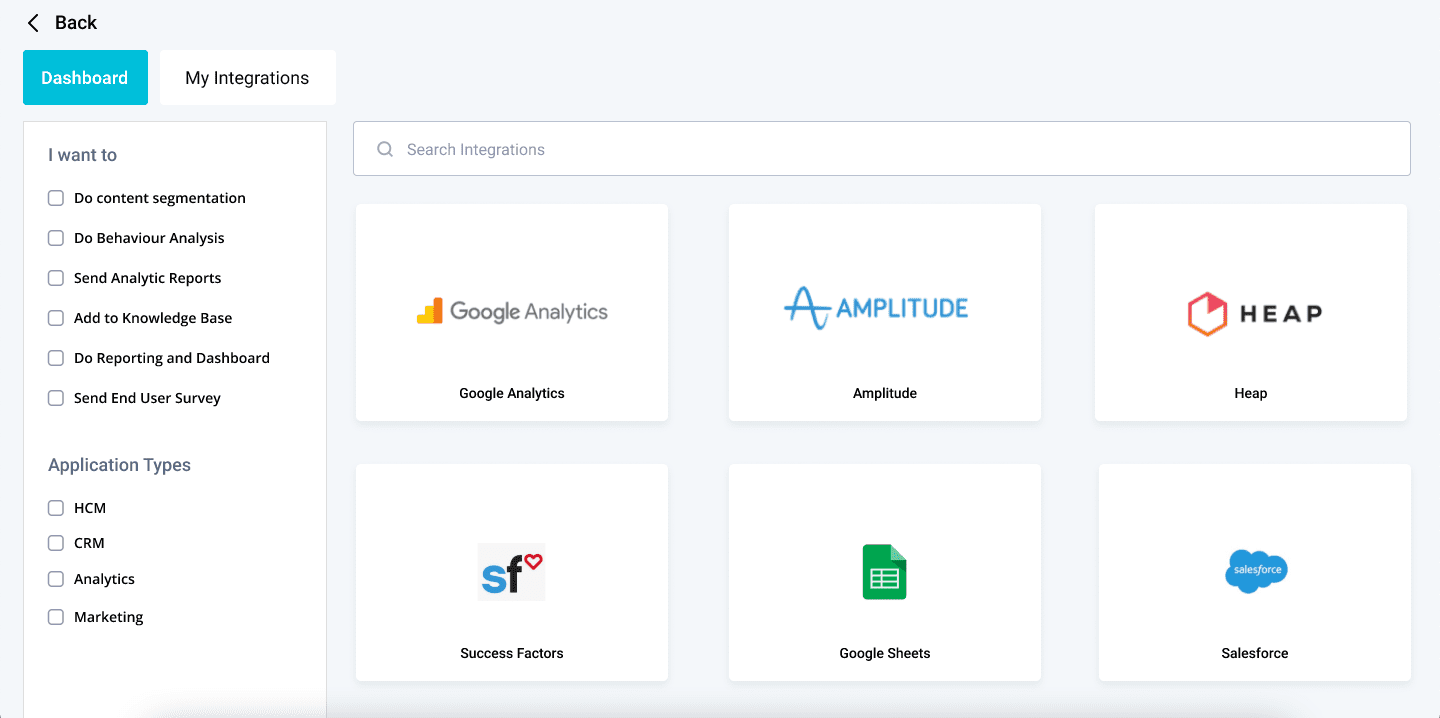Click the Success Factors logo
Image resolution: width=1440 pixels, height=718 pixels.
(511, 572)
